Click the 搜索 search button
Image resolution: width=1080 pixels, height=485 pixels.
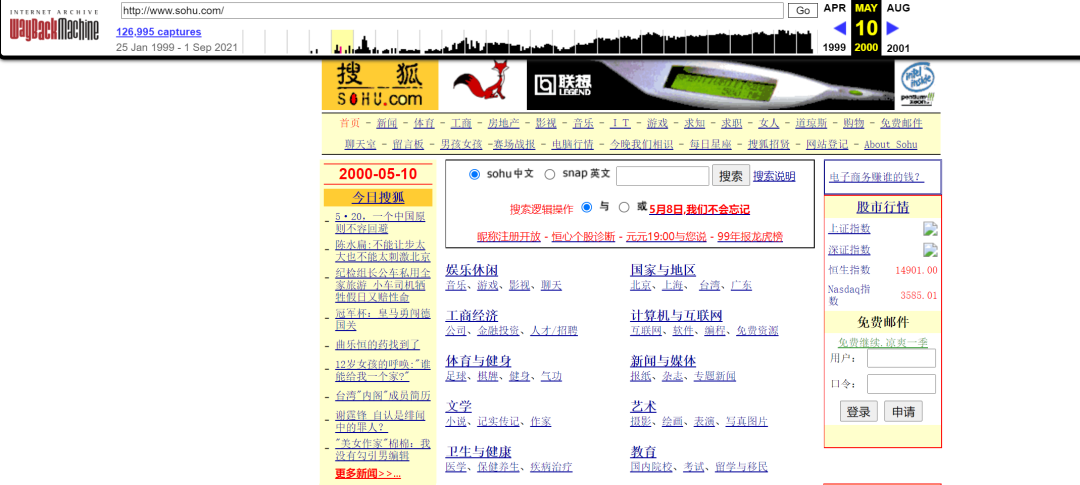tap(731, 176)
